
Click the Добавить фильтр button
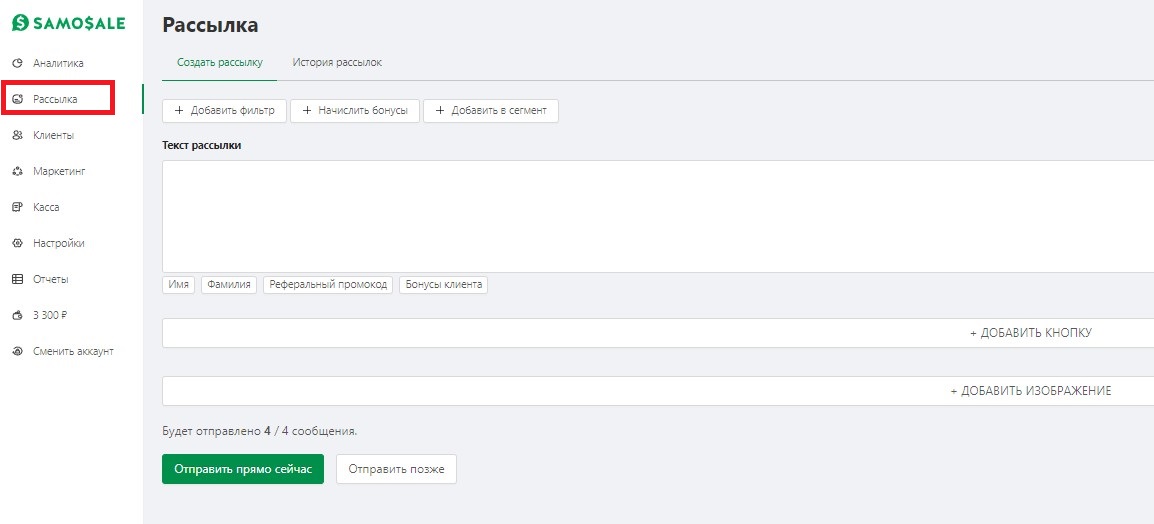tap(224, 111)
